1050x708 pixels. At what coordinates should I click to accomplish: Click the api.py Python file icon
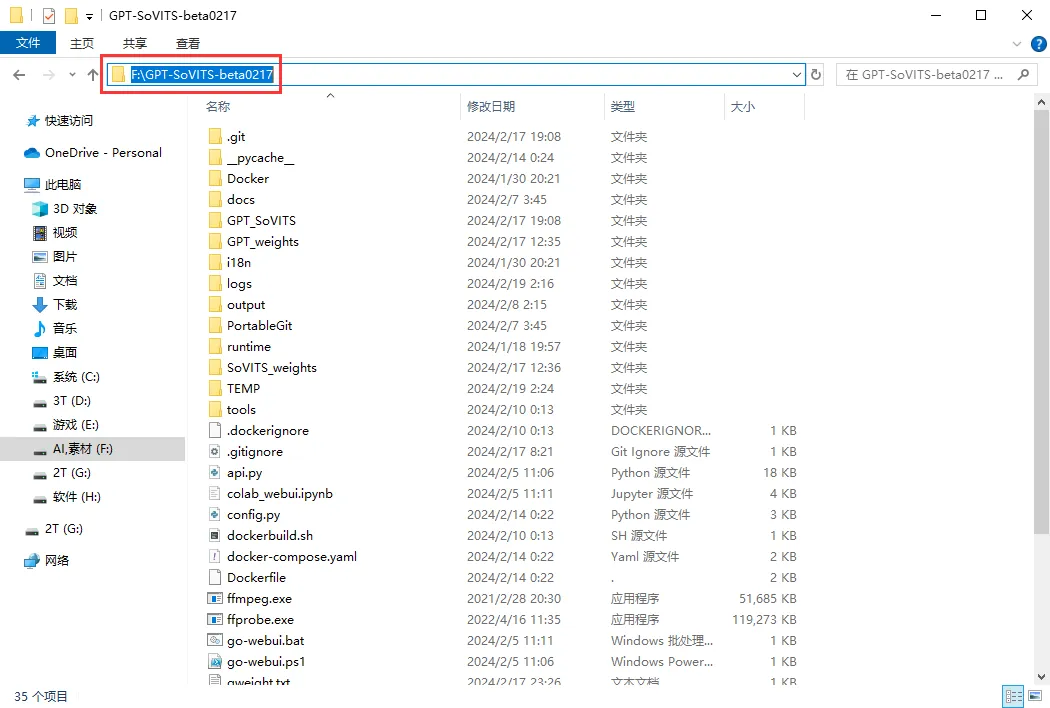click(x=215, y=472)
